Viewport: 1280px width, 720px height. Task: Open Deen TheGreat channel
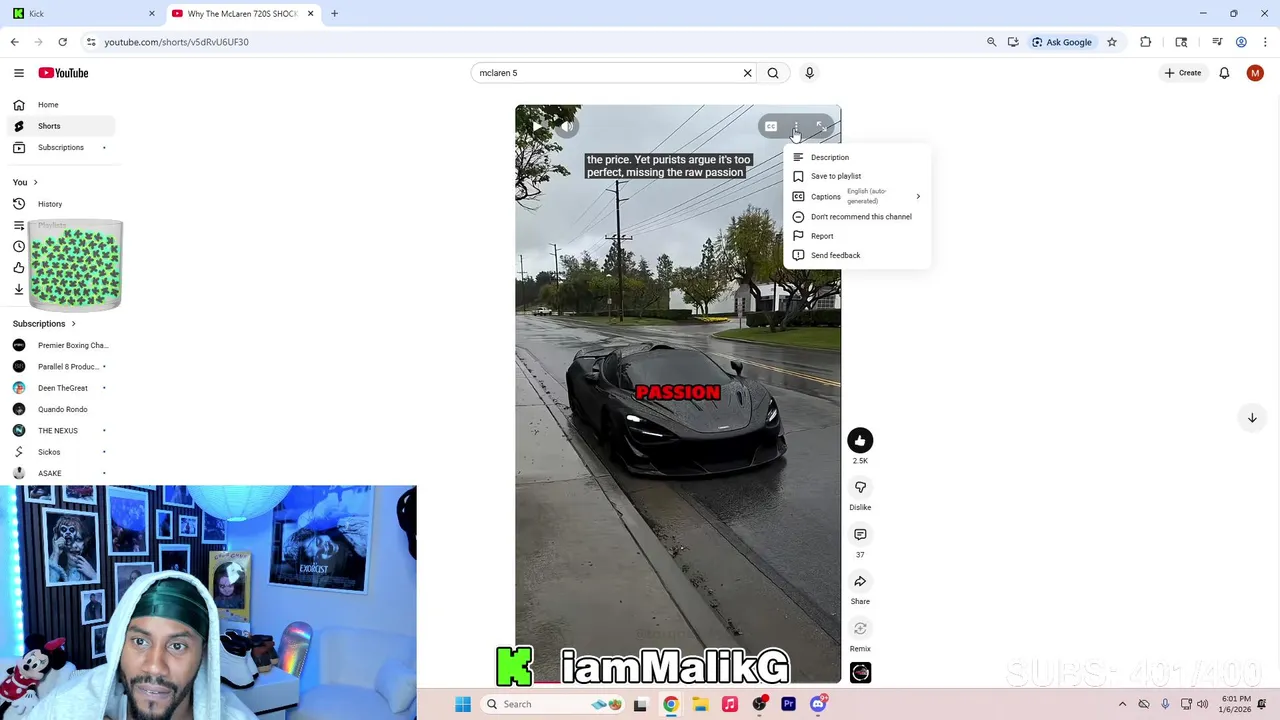tap(60, 388)
